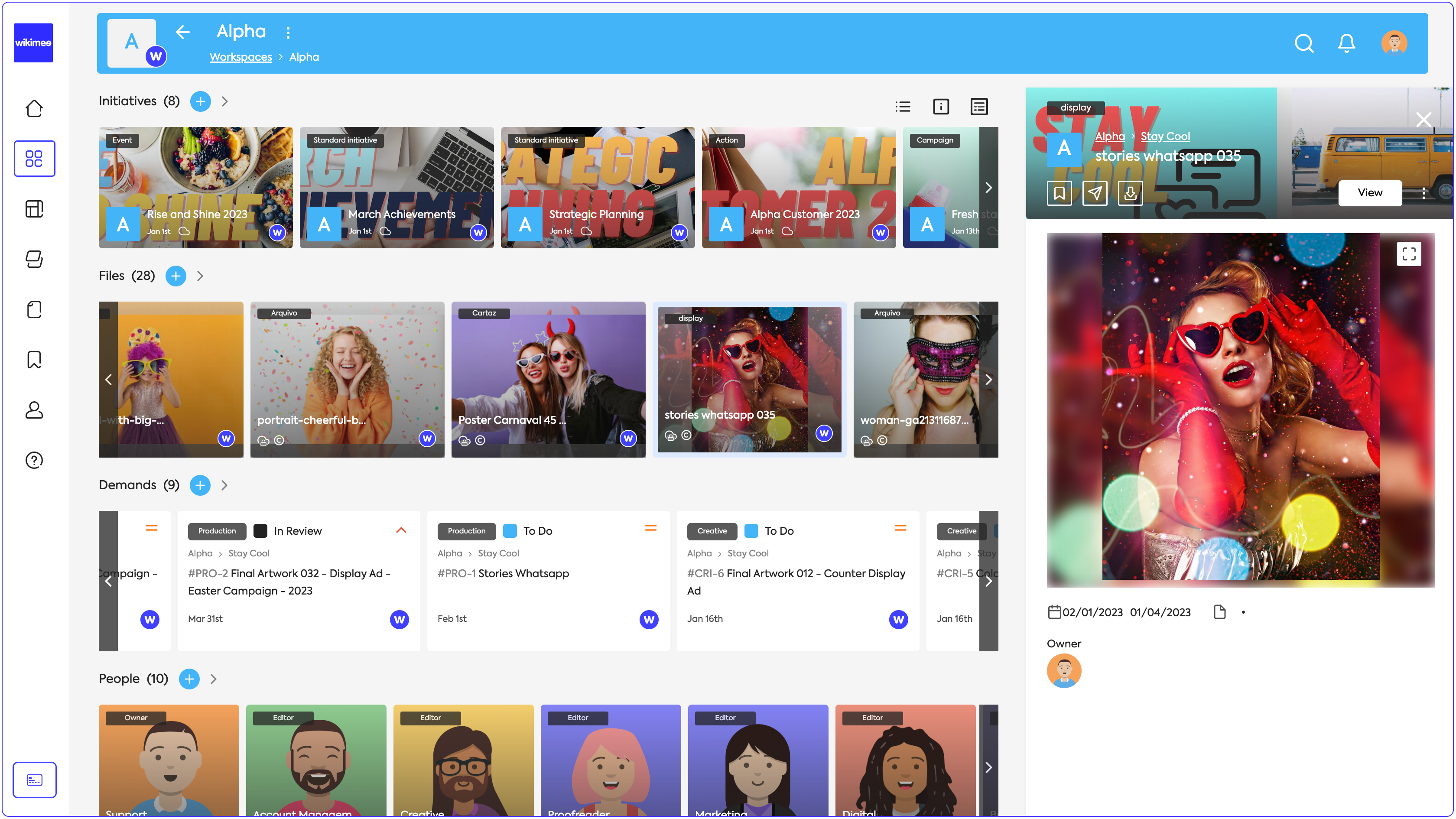Bookmark the stories whatsapp 035 file

pos(1059,193)
